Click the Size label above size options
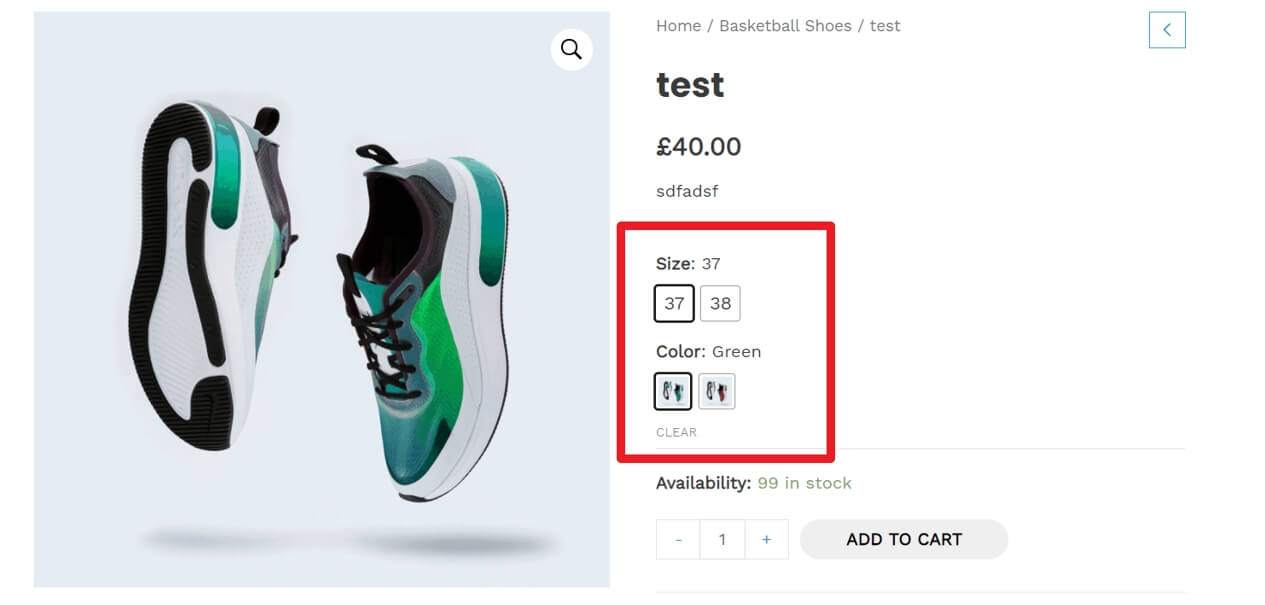This screenshot has height=605, width=1265. [673, 263]
